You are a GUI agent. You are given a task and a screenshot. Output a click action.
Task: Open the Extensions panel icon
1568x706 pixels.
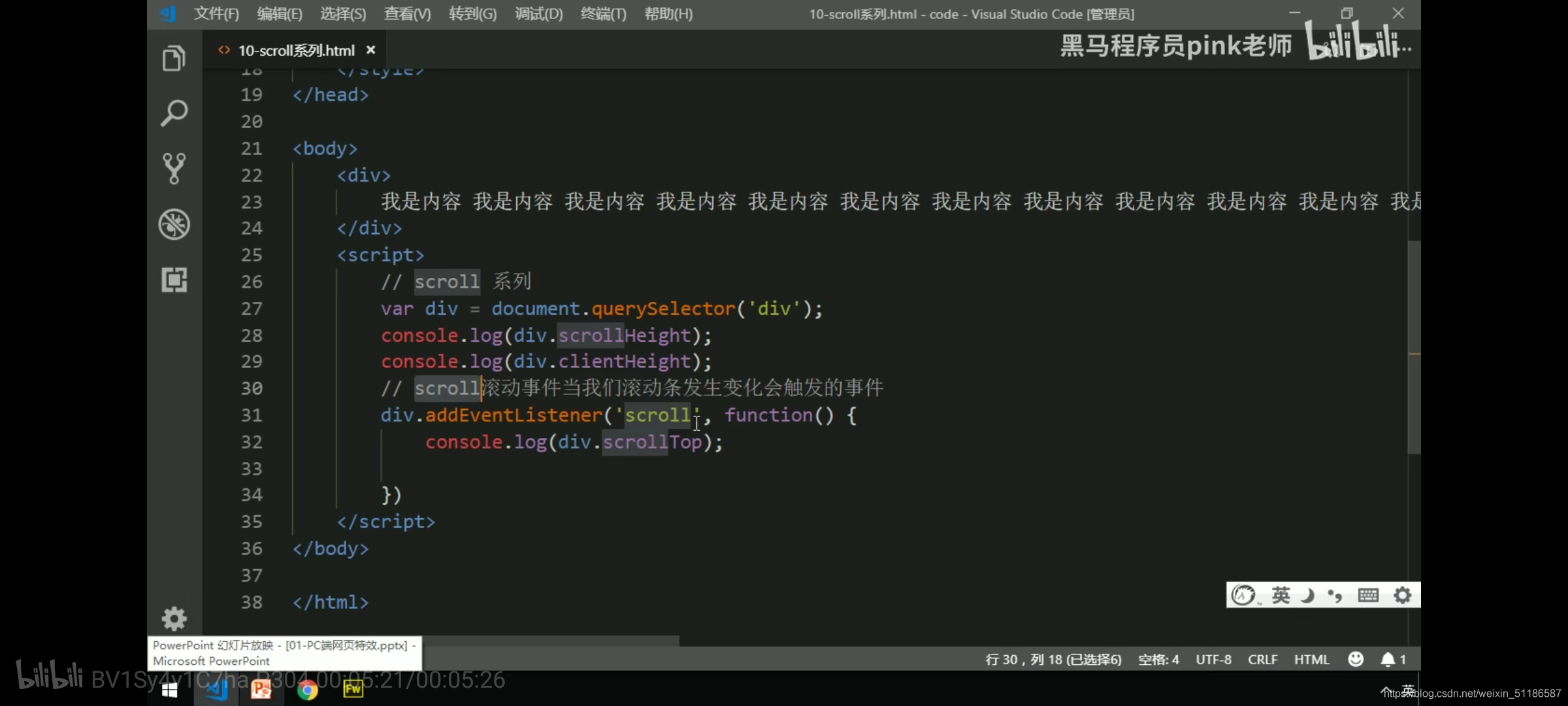[x=174, y=280]
